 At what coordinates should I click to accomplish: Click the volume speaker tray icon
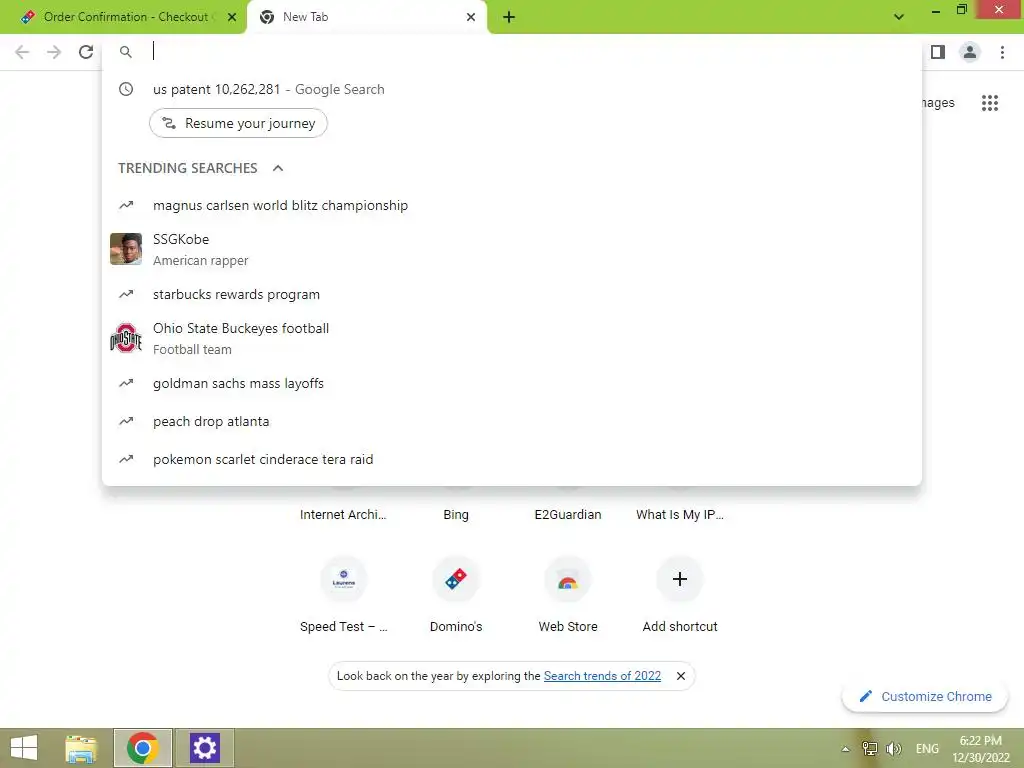(893, 748)
